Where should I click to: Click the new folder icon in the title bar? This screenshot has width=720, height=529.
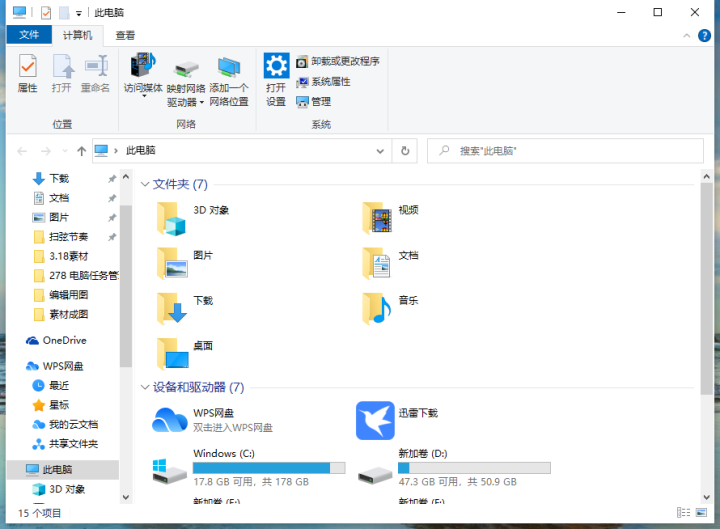(x=64, y=12)
